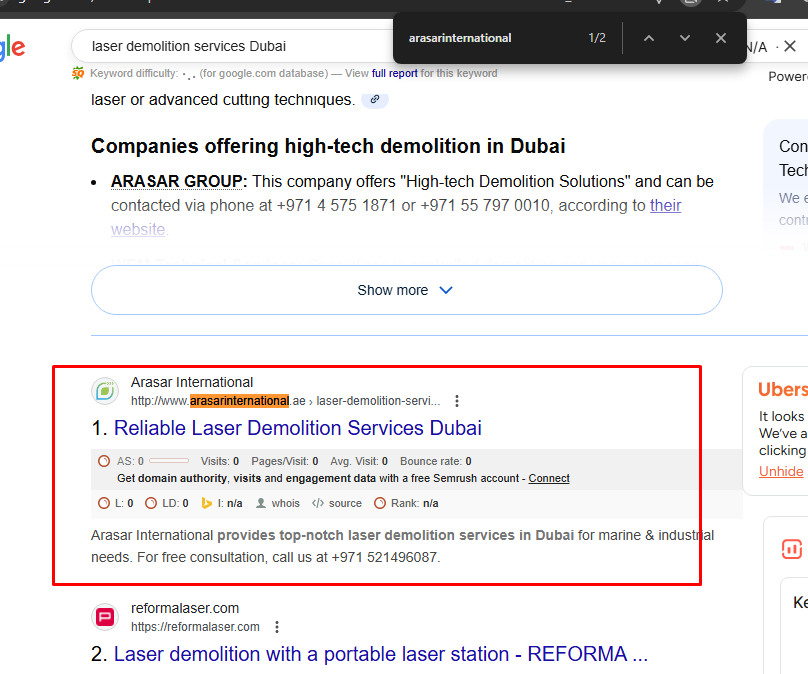Click the link icon after 'cutting techniques'
Viewport: 808px width, 674px height.
click(375, 100)
